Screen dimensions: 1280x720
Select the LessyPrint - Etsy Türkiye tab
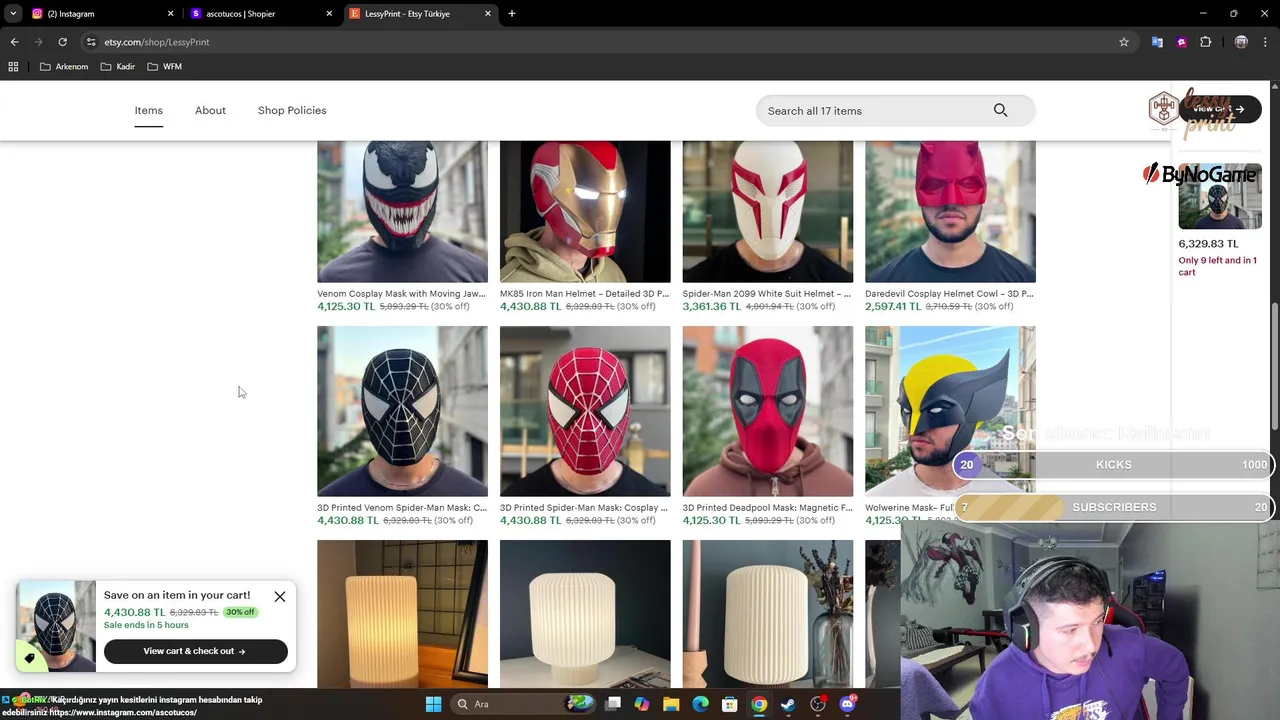coord(420,14)
